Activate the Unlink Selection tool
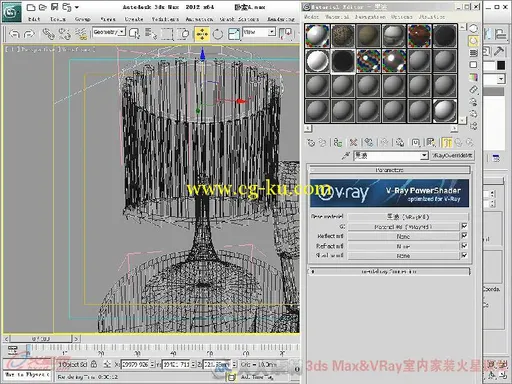This screenshot has height=384, width=512. [64, 34]
